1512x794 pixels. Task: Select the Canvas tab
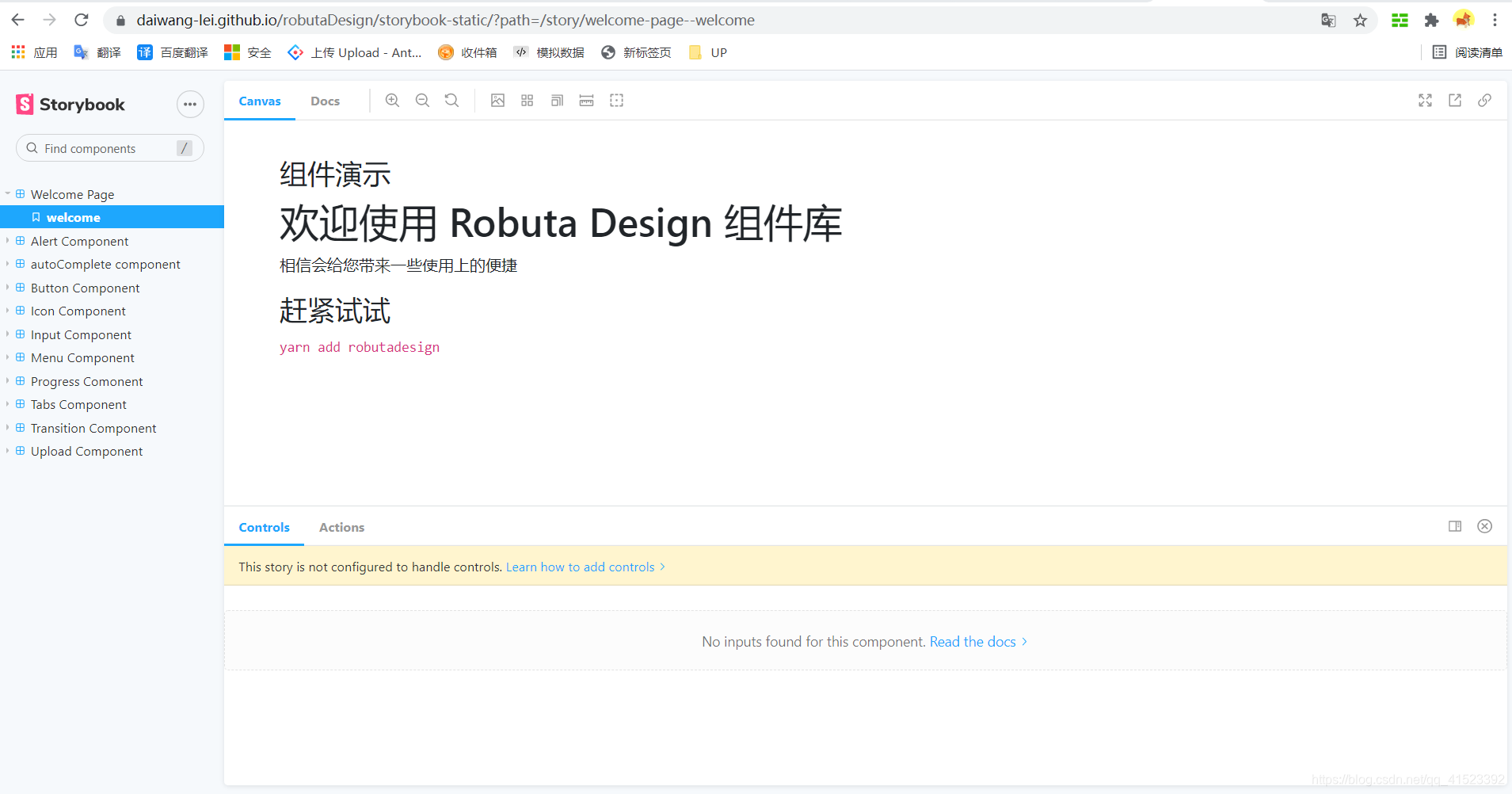[x=260, y=101]
